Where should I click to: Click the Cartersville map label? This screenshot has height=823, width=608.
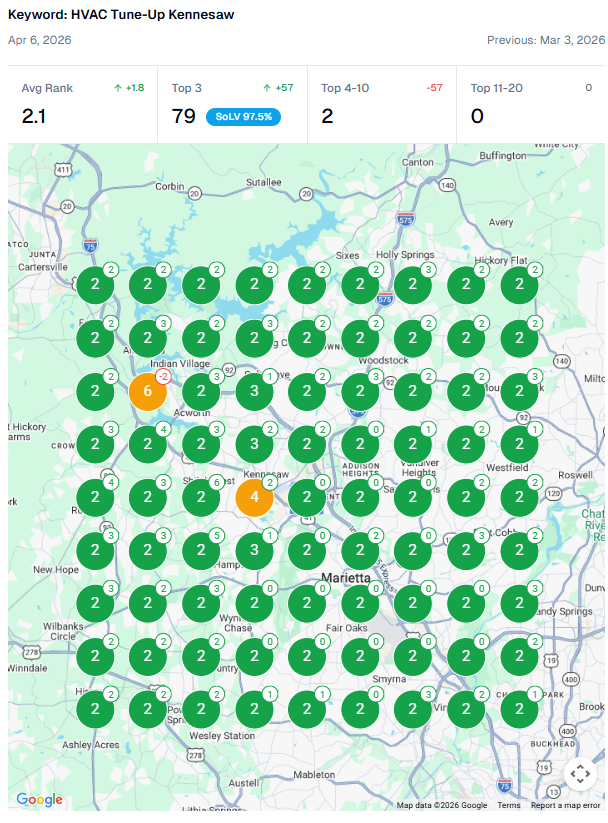coord(43,267)
